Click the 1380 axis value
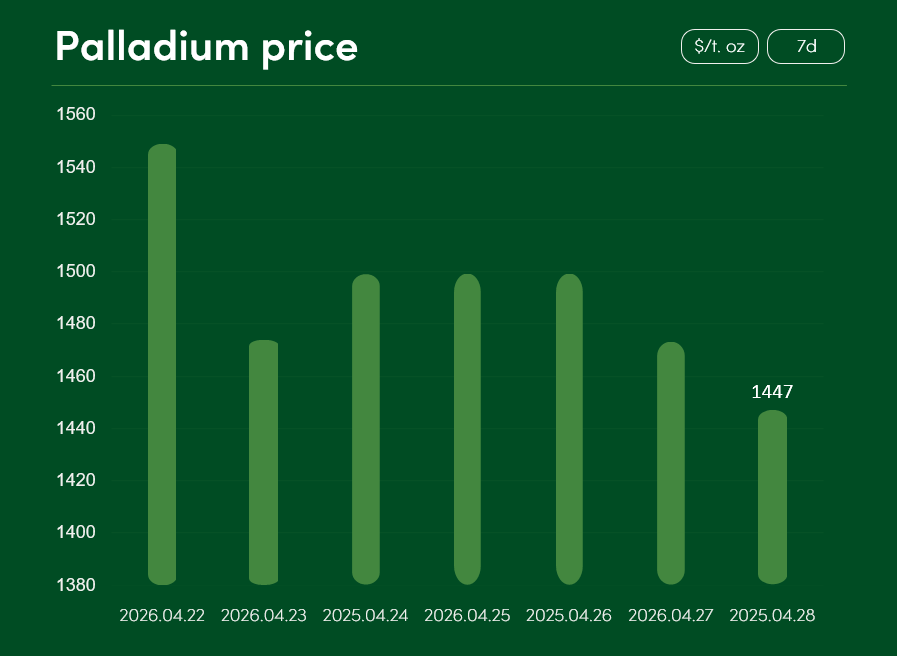This screenshot has width=897, height=656. 74,584
